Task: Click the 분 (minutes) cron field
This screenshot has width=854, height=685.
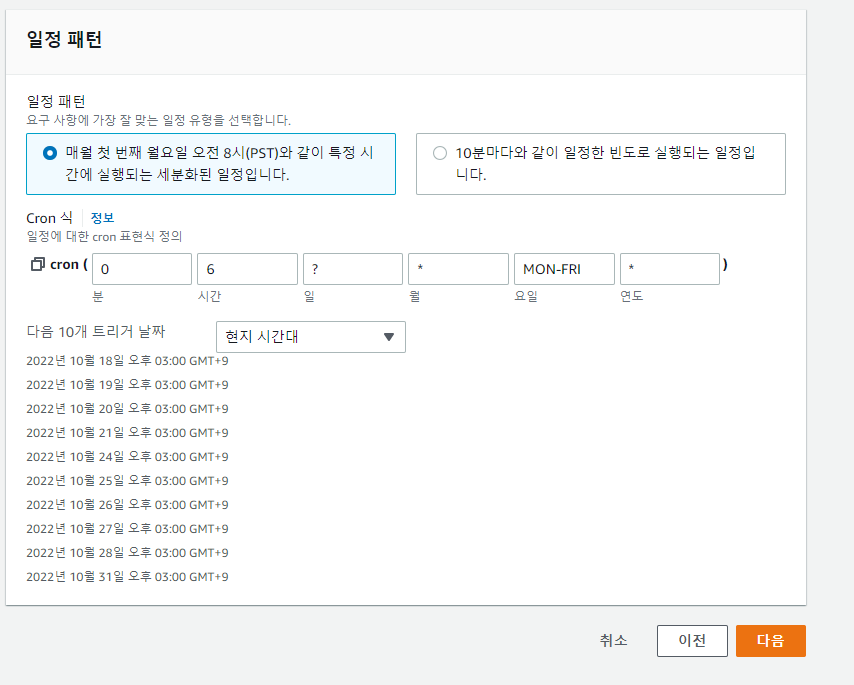Action: click(142, 269)
